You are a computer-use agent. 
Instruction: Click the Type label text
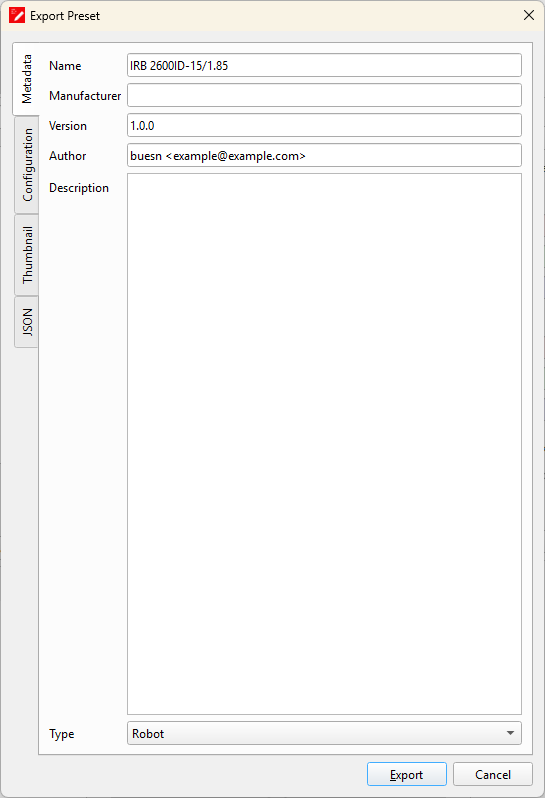[x=62, y=734]
